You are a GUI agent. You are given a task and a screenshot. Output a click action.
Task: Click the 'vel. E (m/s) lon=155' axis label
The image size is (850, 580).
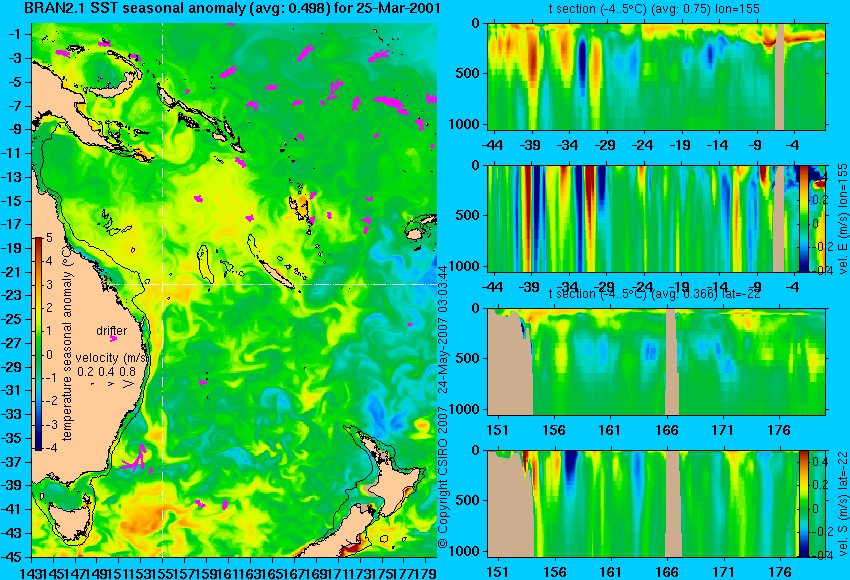843,218
